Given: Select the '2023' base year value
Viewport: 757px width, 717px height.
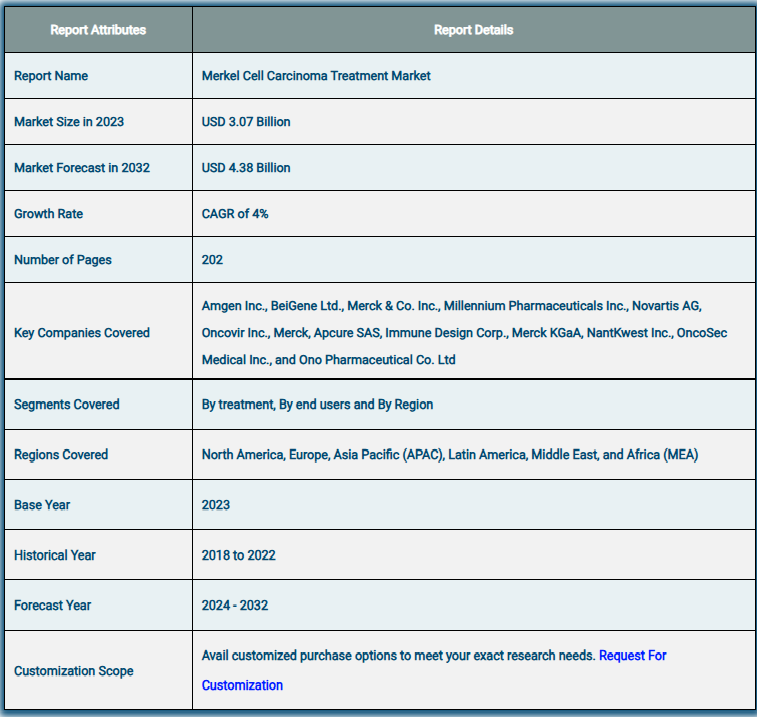Looking at the screenshot, I should (216, 505).
